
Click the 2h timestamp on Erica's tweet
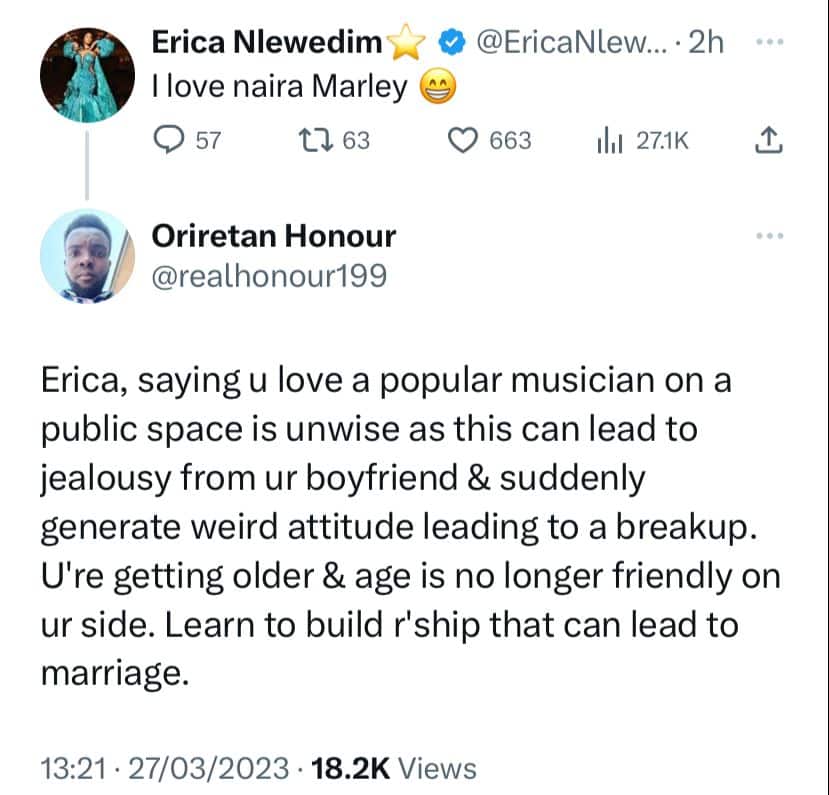[708, 43]
